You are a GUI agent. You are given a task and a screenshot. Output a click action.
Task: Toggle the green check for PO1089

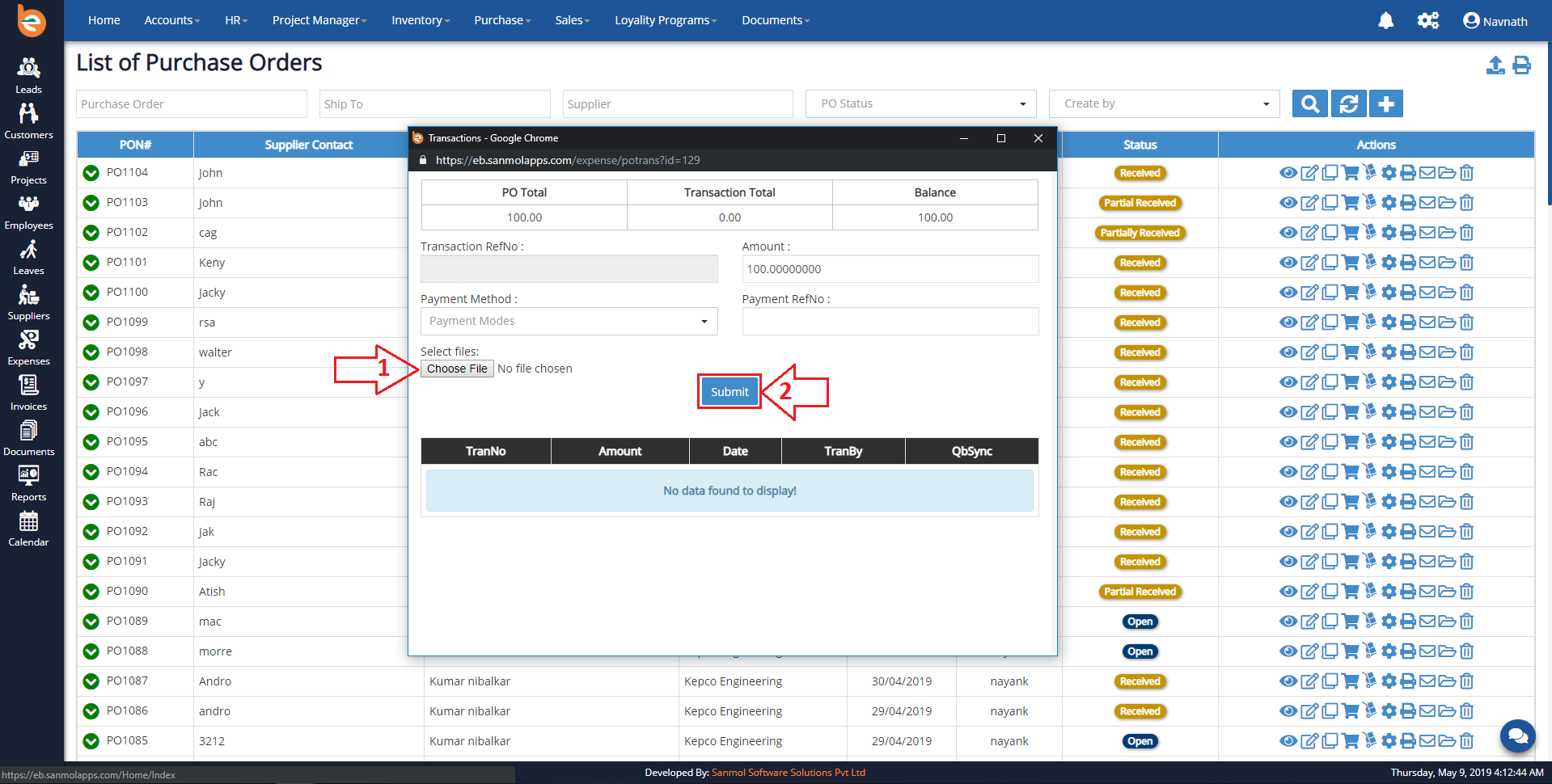coord(91,622)
